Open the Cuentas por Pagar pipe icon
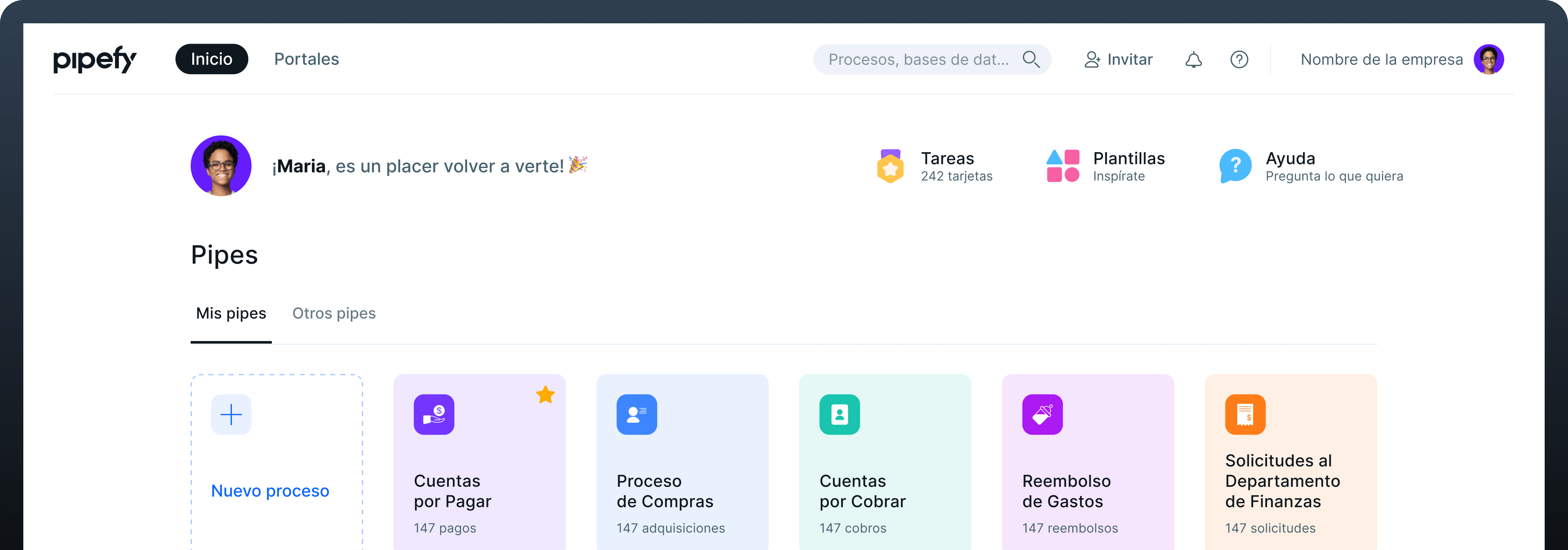The width and height of the screenshot is (1568, 550). pyautogui.click(x=433, y=414)
